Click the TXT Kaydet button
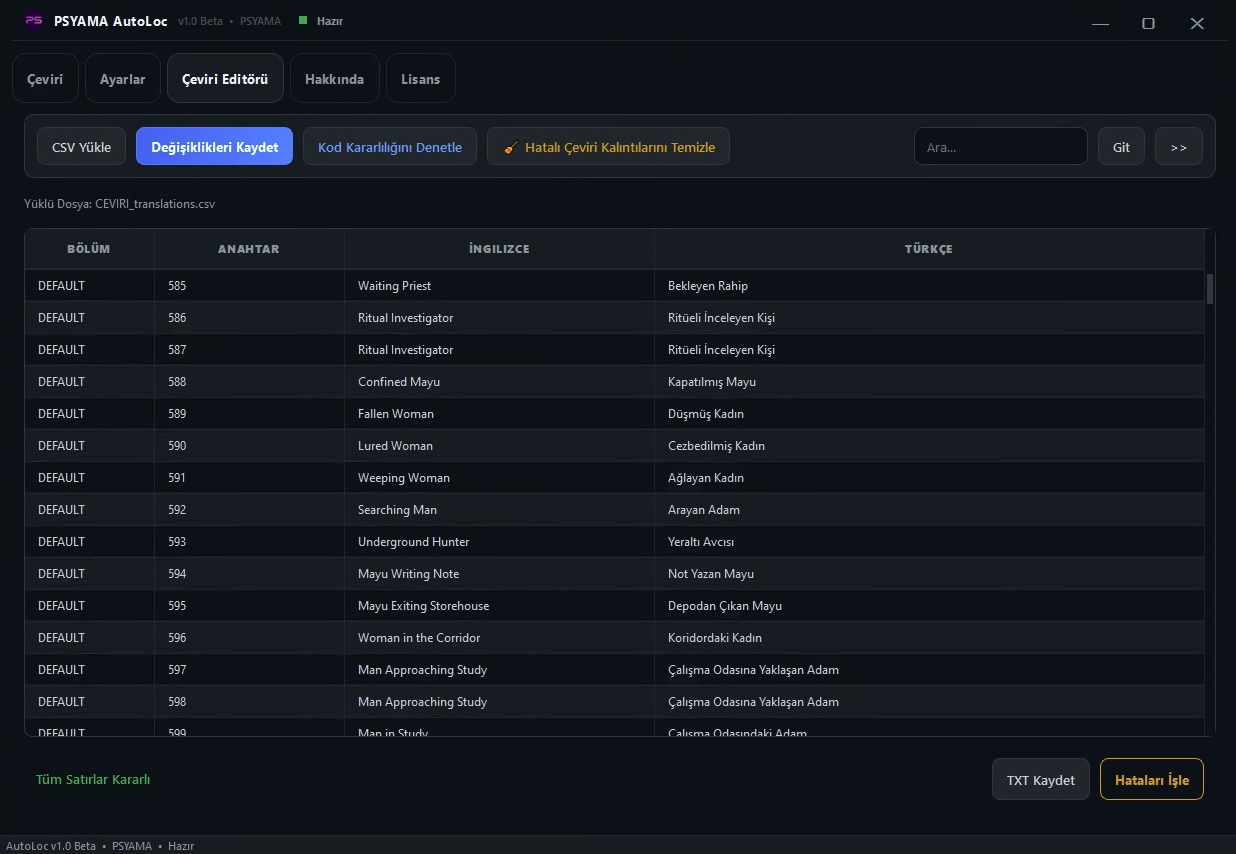Viewport: 1236px width, 854px height. 1040,780
